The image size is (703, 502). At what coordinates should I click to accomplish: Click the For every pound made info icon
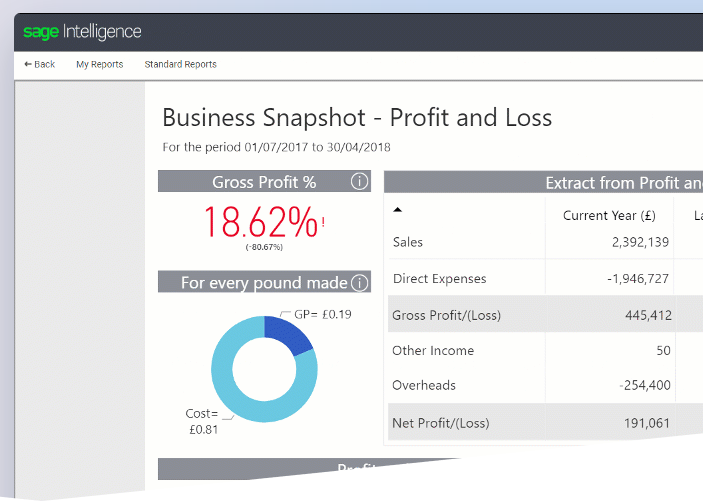[x=360, y=283]
